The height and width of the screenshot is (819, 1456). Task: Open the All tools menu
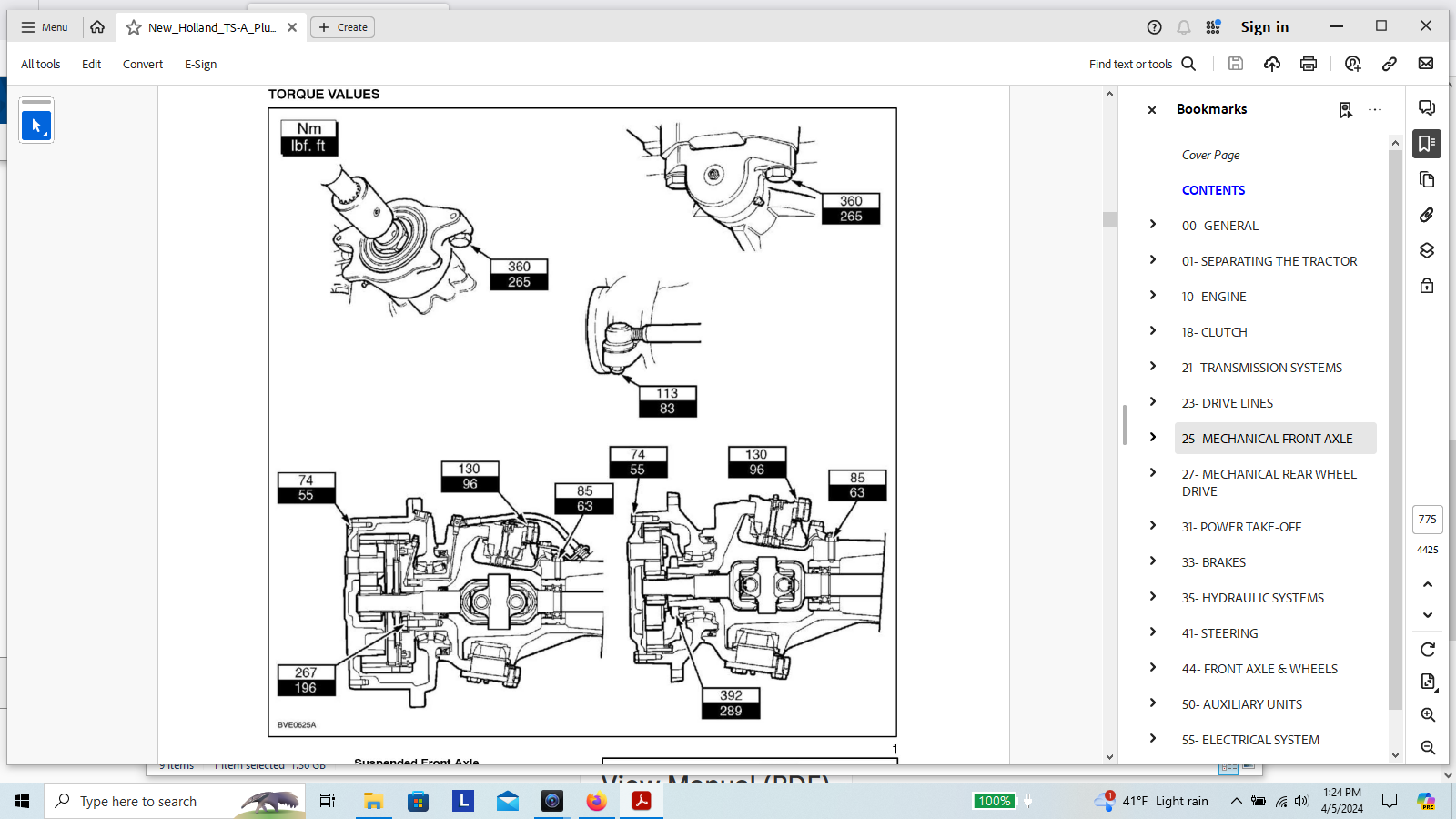click(x=41, y=65)
